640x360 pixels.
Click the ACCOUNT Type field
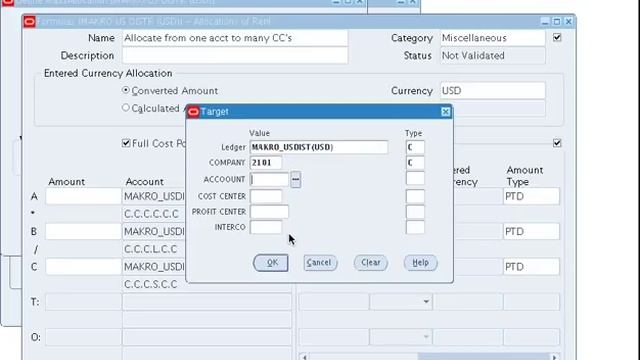pos(415,178)
